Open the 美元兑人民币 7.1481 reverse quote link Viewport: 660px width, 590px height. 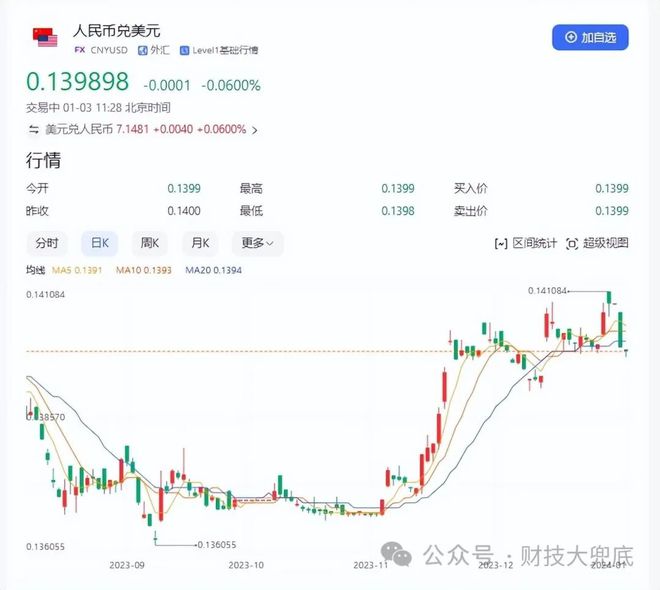[146, 129]
